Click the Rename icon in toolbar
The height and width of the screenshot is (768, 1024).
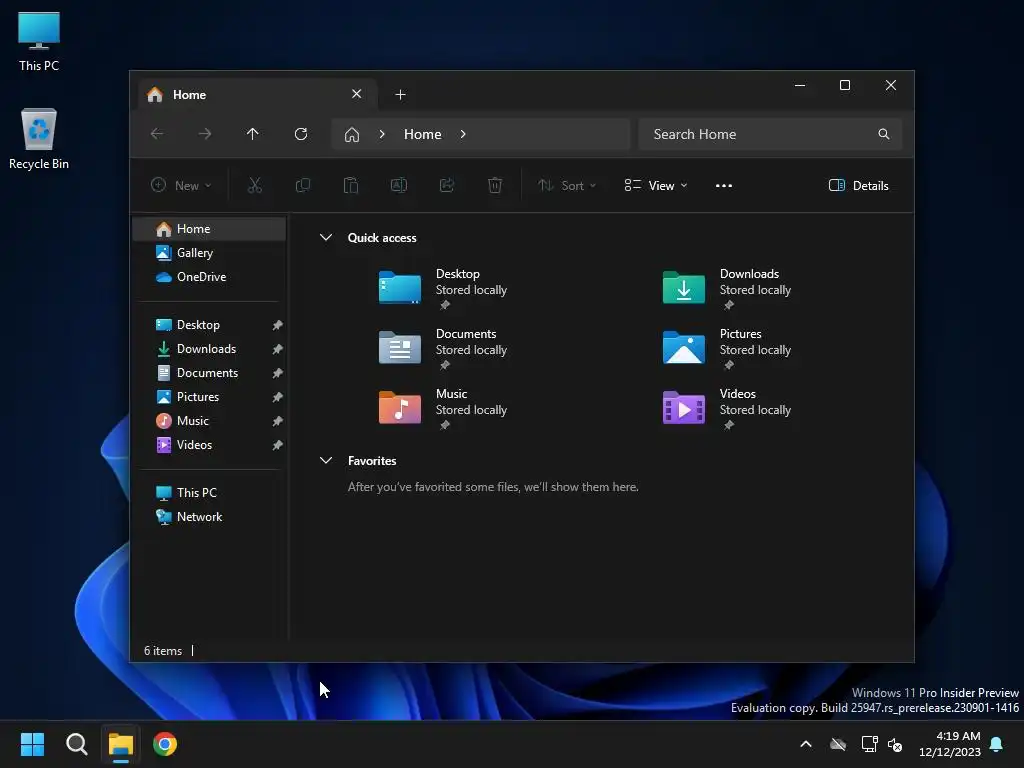point(399,185)
